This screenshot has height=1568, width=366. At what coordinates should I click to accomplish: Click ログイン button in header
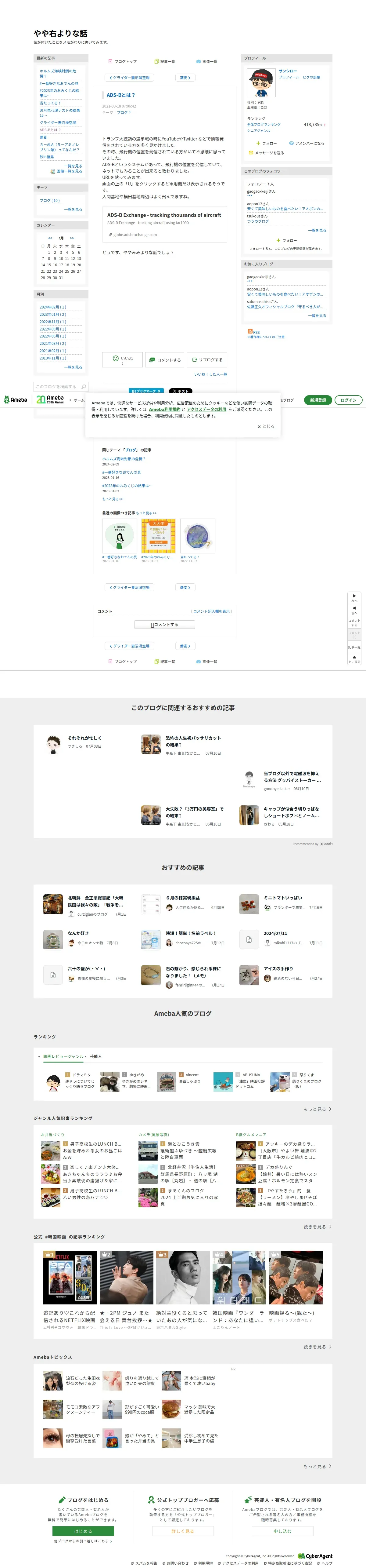coord(348,400)
